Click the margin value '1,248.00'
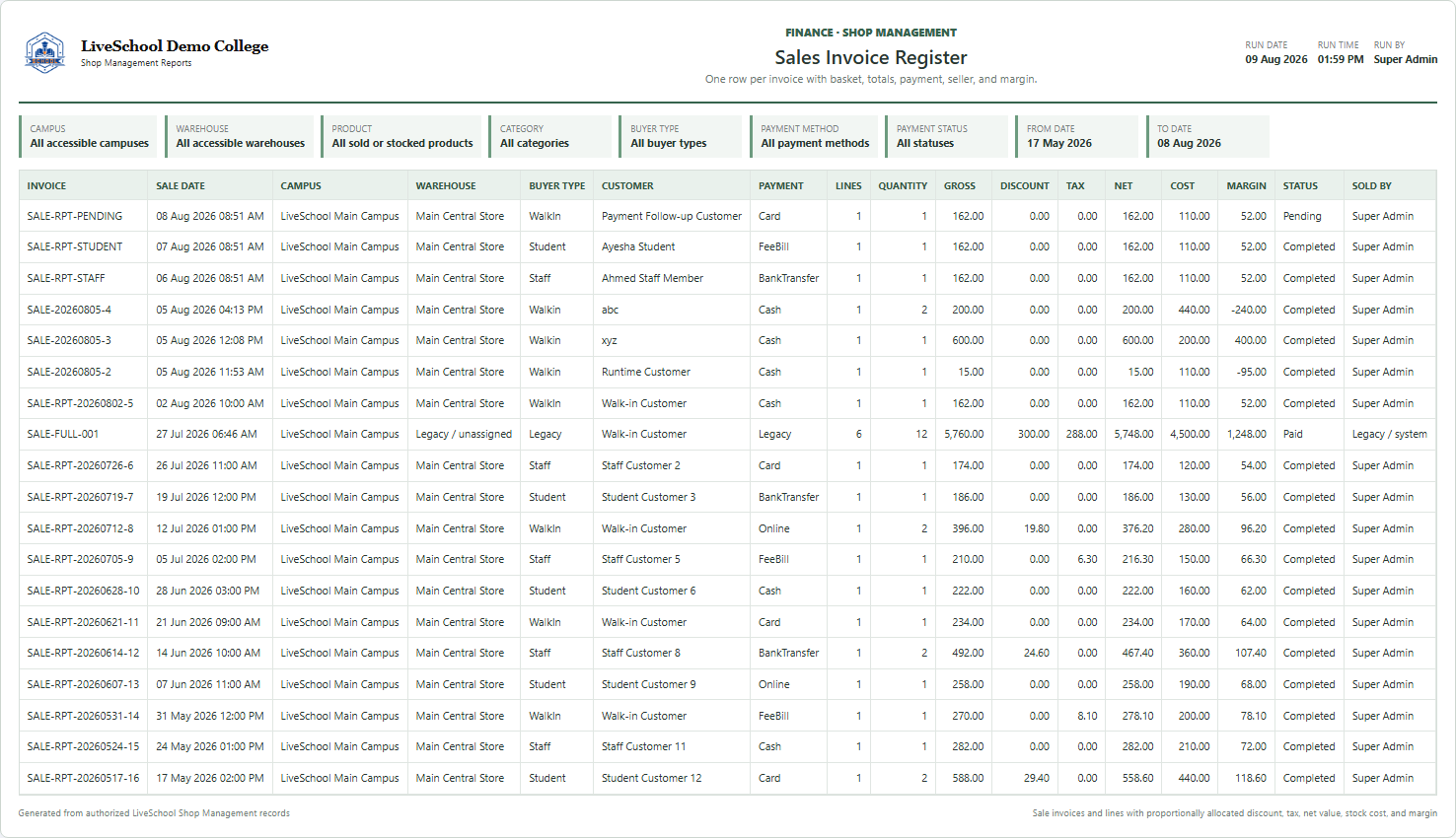This screenshot has height=838, width=1456. [x=1247, y=434]
